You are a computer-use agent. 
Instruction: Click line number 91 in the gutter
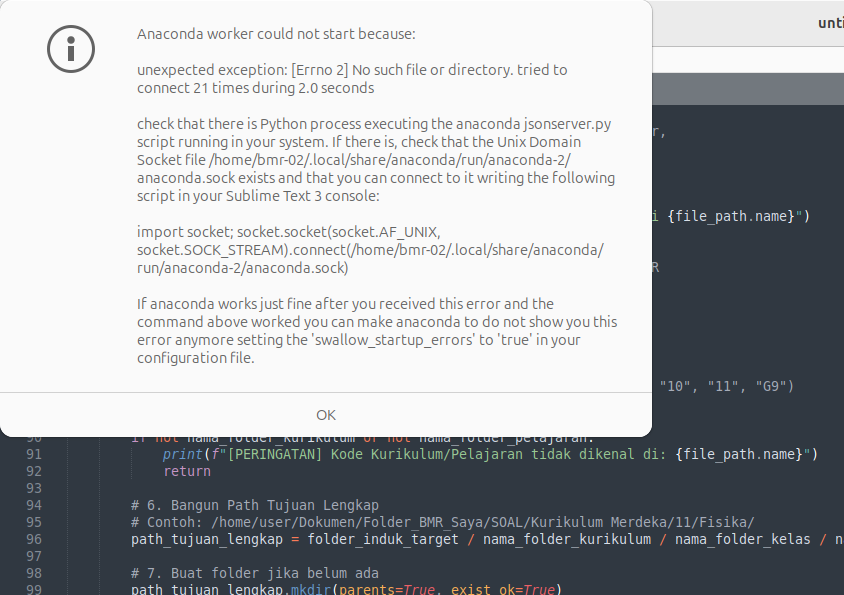[34, 454]
